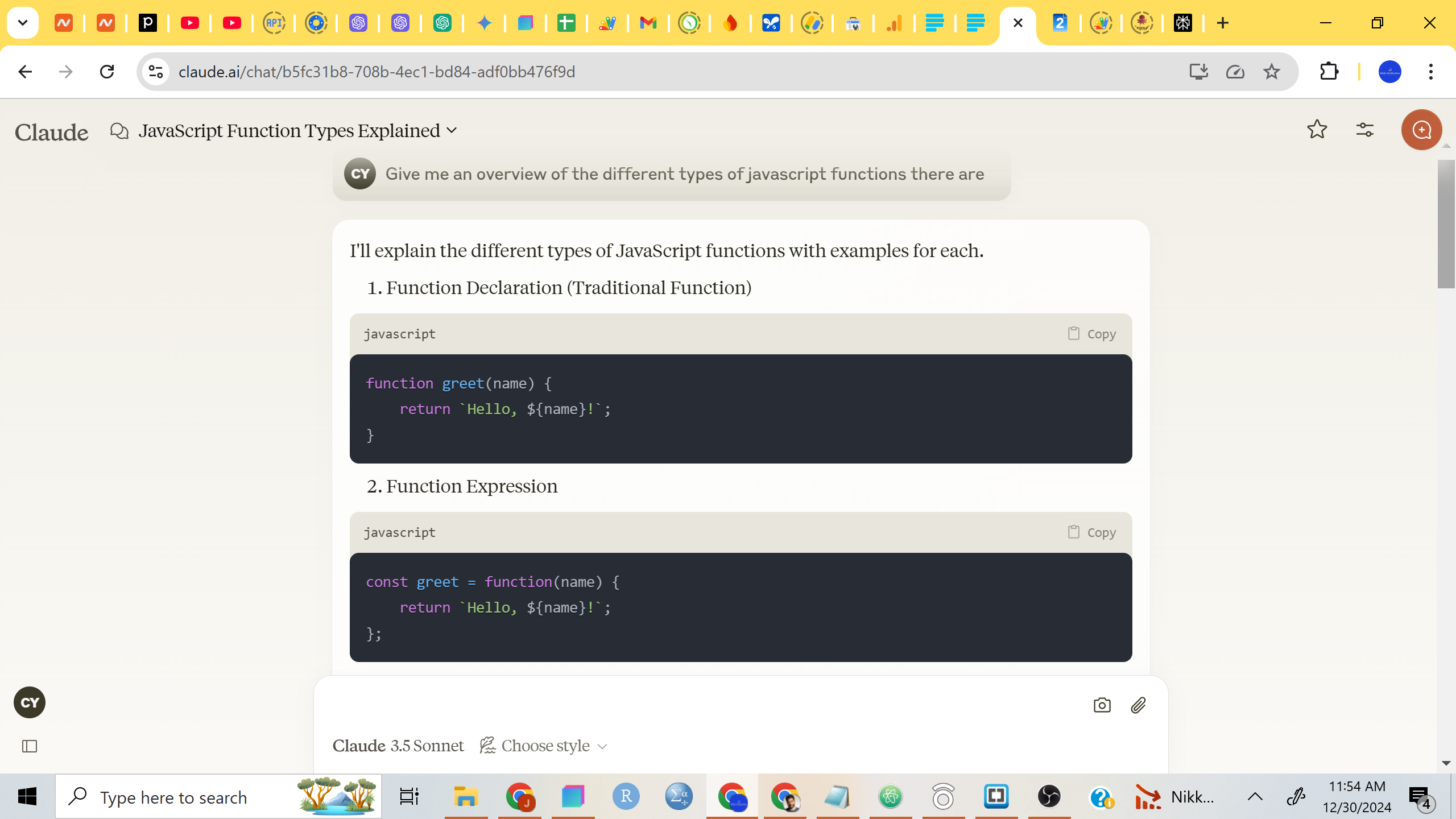Click the paperclip file attachment icon
Viewport: 1456px width, 819px height.
(1139, 705)
